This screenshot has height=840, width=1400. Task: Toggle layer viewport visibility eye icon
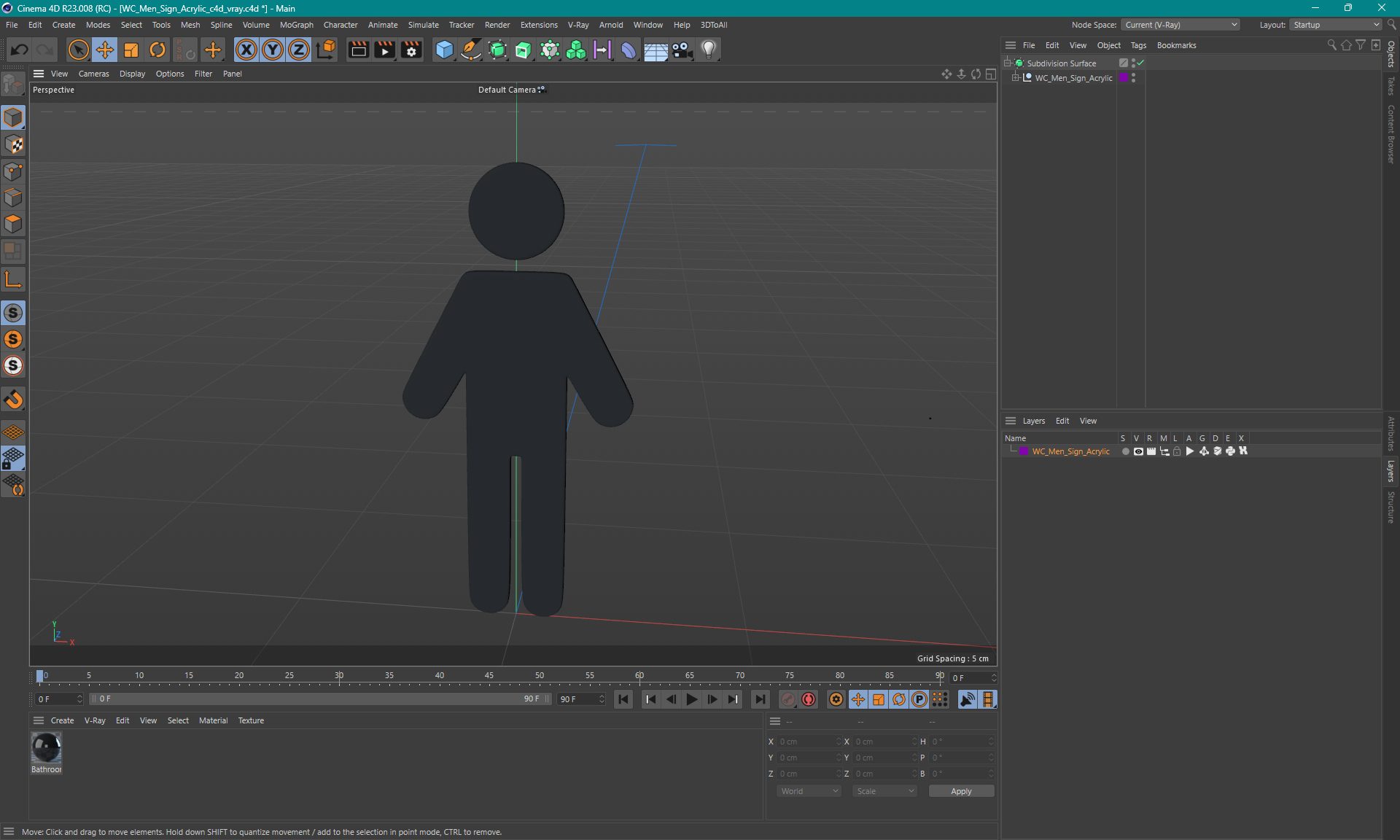click(1138, 451)
